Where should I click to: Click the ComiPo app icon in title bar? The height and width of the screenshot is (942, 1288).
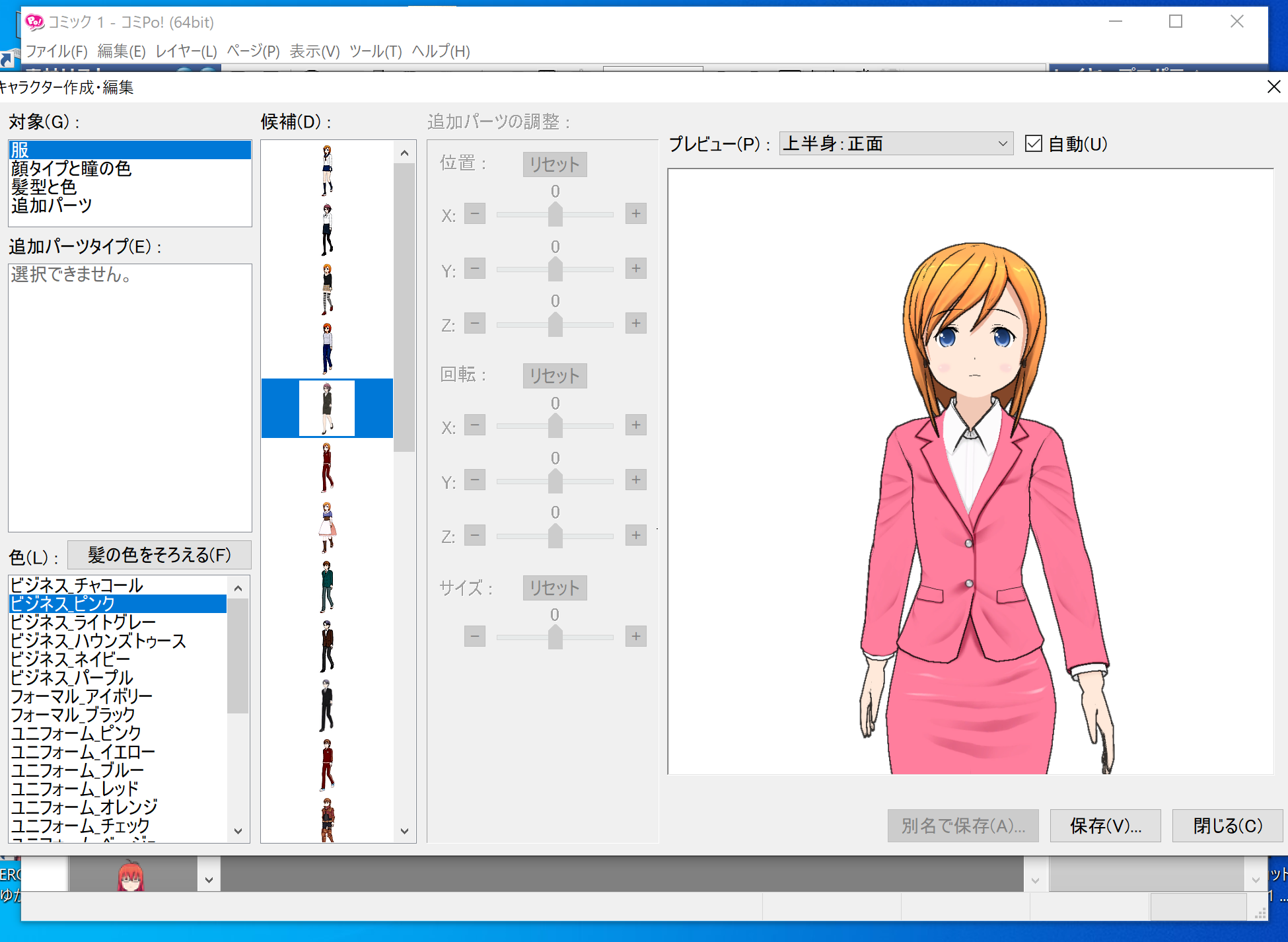click(x=34, y=22)
